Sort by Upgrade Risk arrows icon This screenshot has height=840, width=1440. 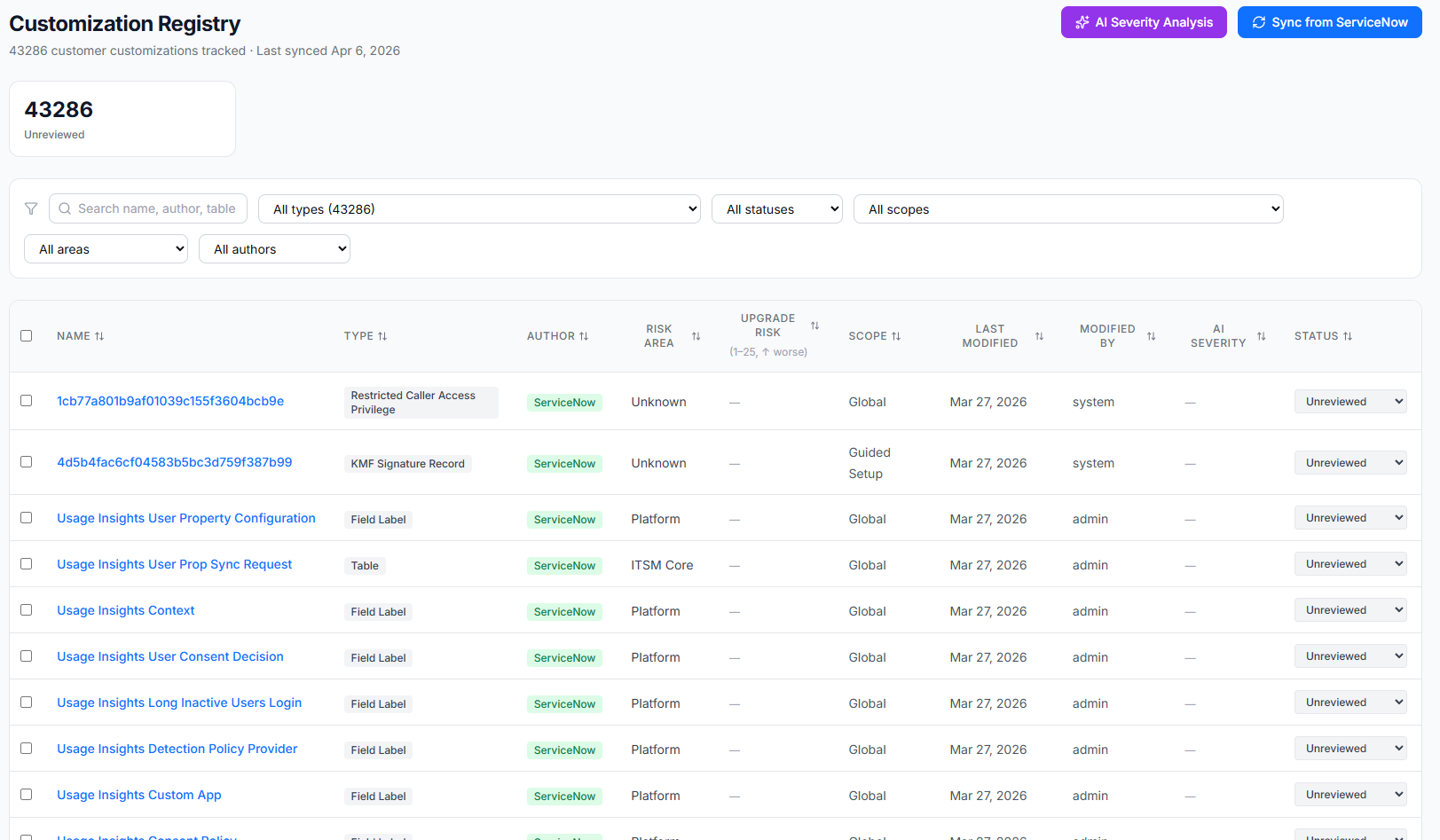point(814,326)
